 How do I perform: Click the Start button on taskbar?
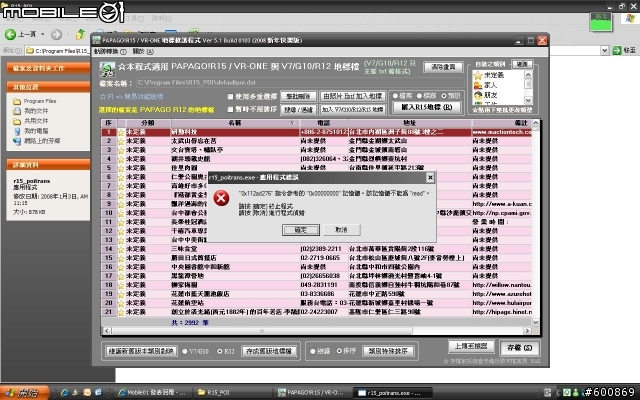point(24,393)
